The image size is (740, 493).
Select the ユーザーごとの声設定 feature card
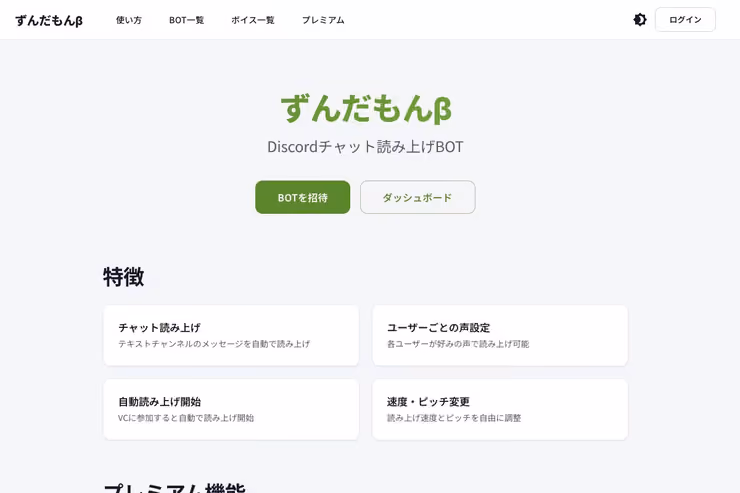[500, 335]
